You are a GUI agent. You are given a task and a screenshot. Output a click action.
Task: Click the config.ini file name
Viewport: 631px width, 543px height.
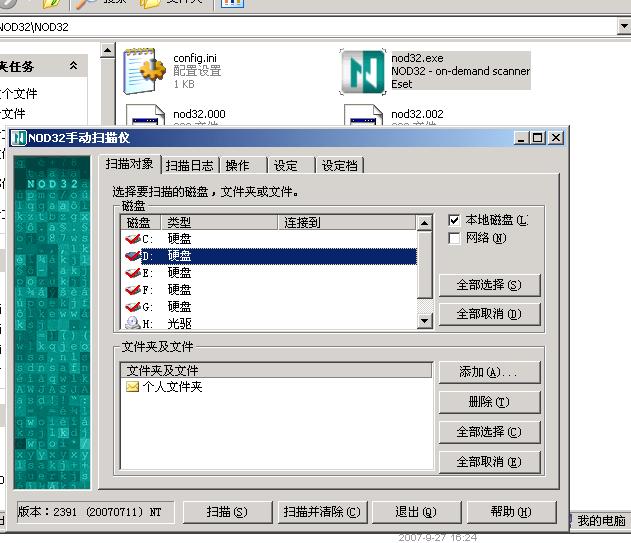195,58
